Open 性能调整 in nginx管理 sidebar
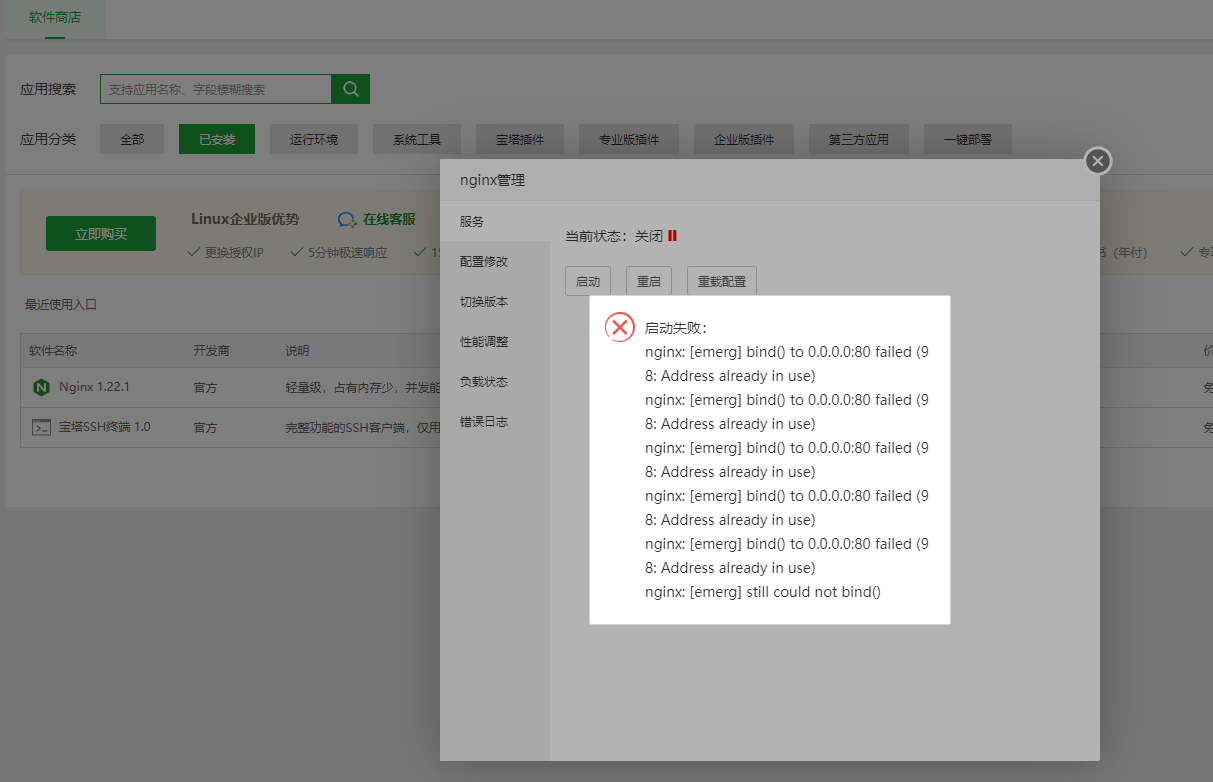The width and height of the screenshot is (1213, 782). pos(495,341)
